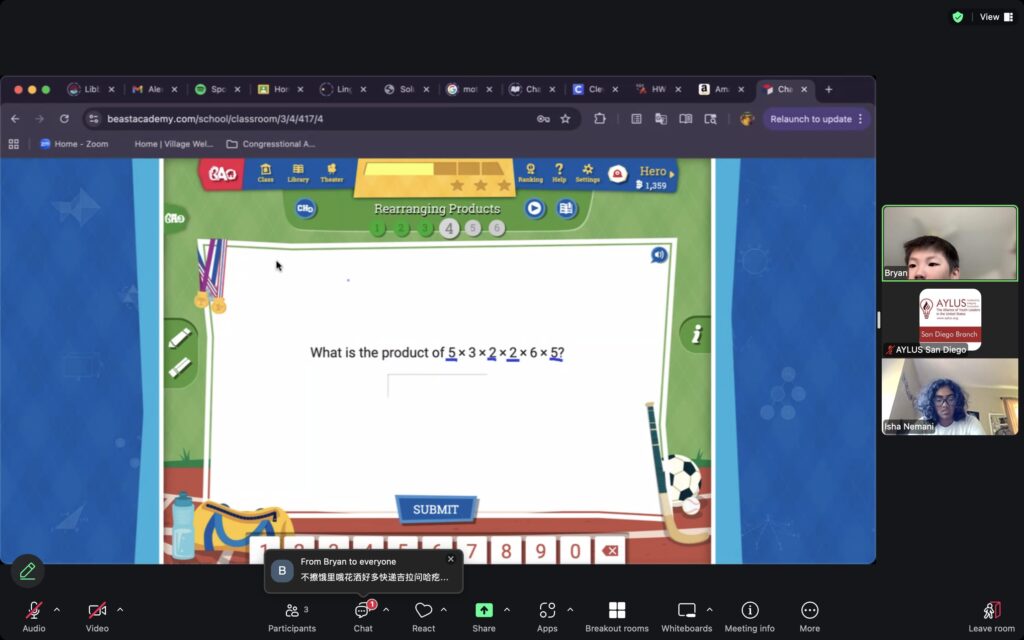This screenshot has width=1024, height=640.
Task: Expand video options arrow
Action: (120, 609)
